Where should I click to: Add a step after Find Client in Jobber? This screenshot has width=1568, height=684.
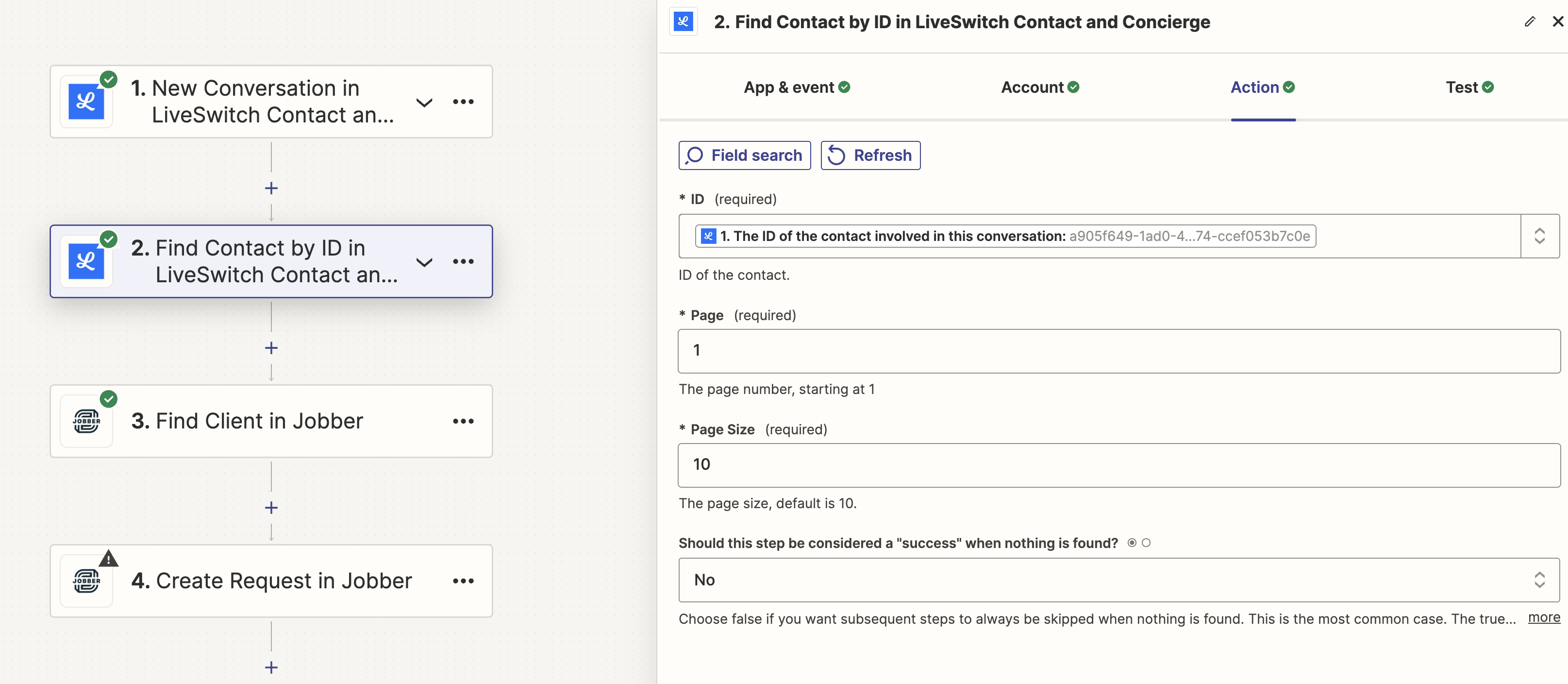pos(271,507)
